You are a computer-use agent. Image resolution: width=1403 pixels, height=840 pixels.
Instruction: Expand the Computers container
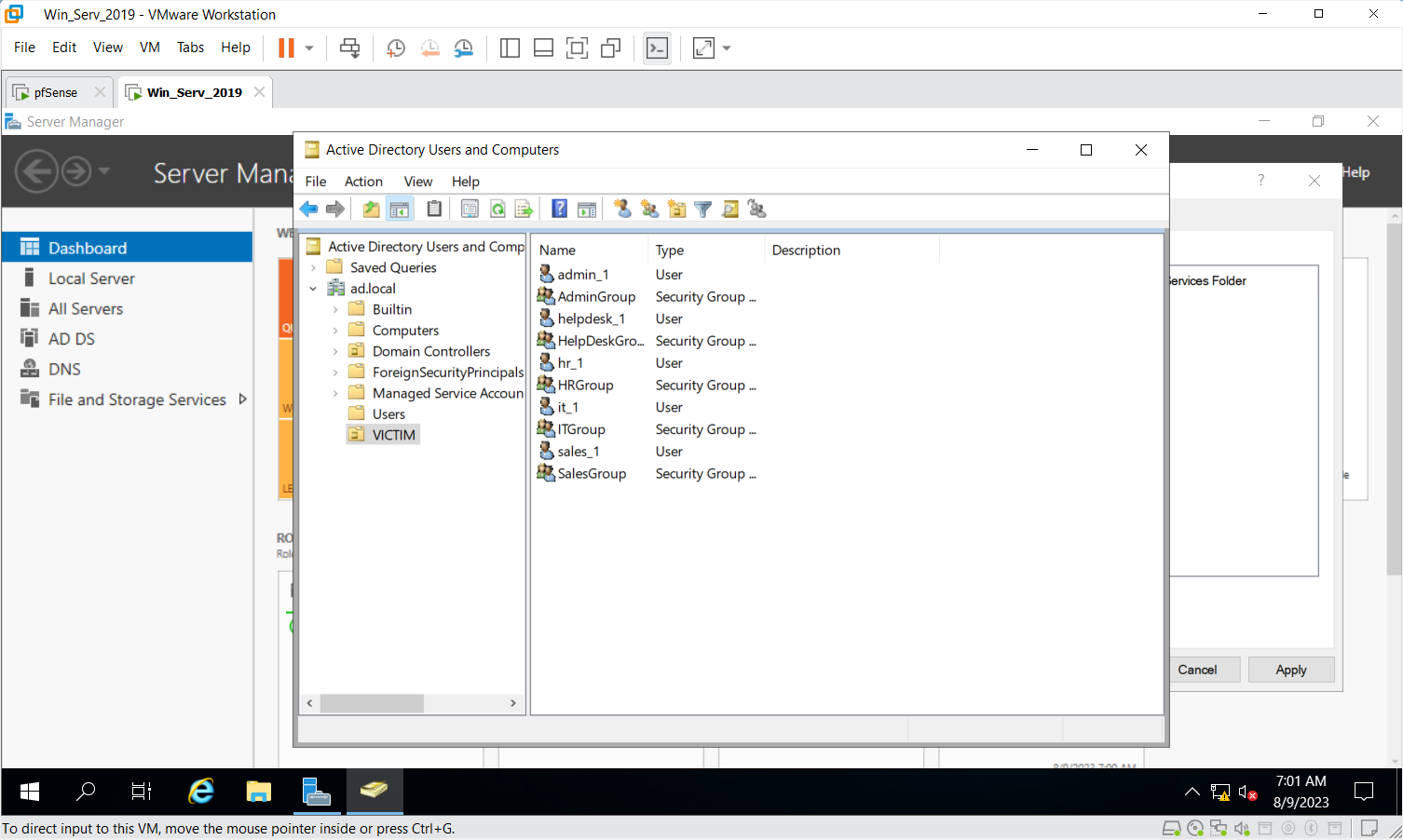(x=335, y=331)
